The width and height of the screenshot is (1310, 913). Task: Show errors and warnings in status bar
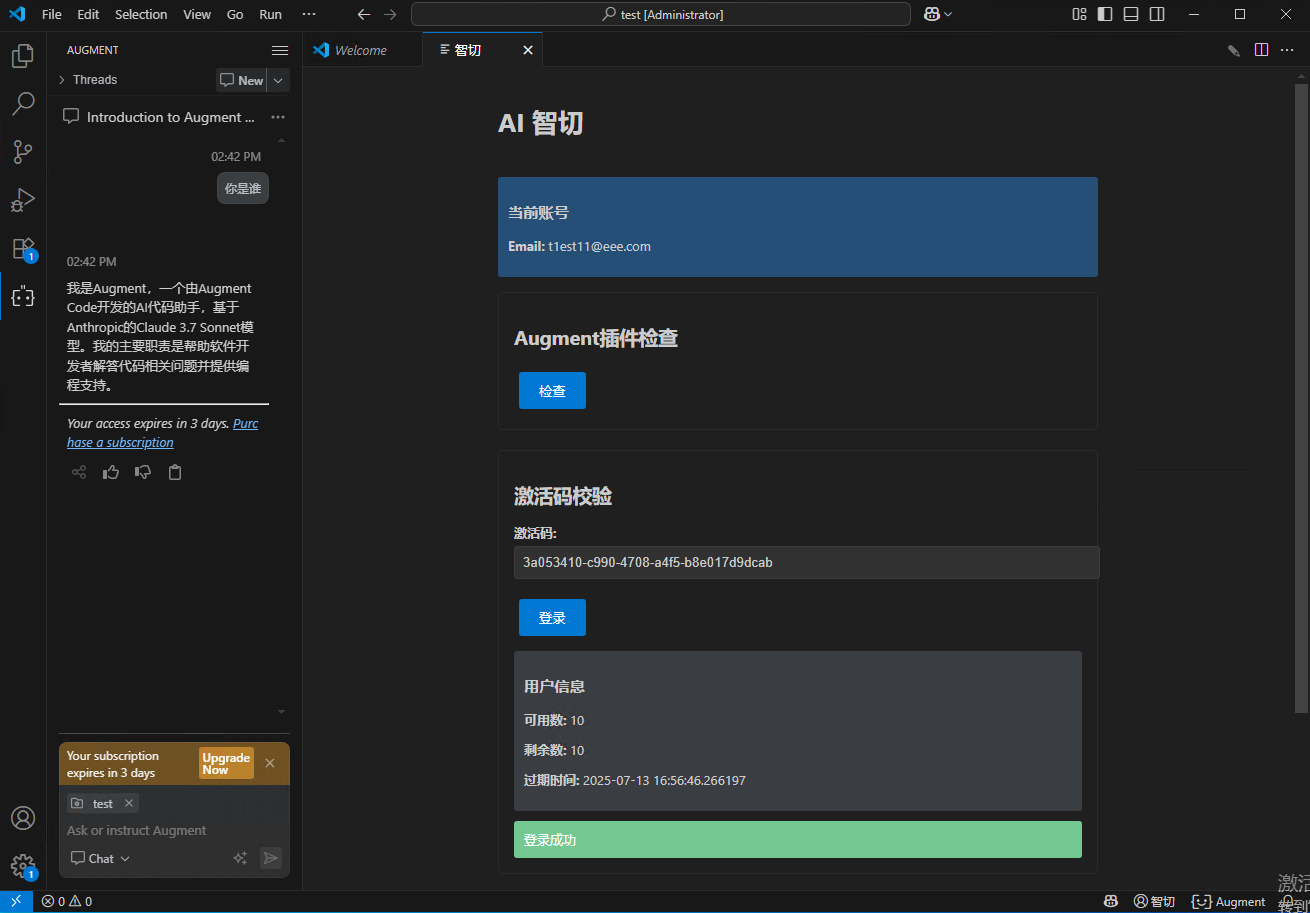pyautogui.click(x=67, y=901)
